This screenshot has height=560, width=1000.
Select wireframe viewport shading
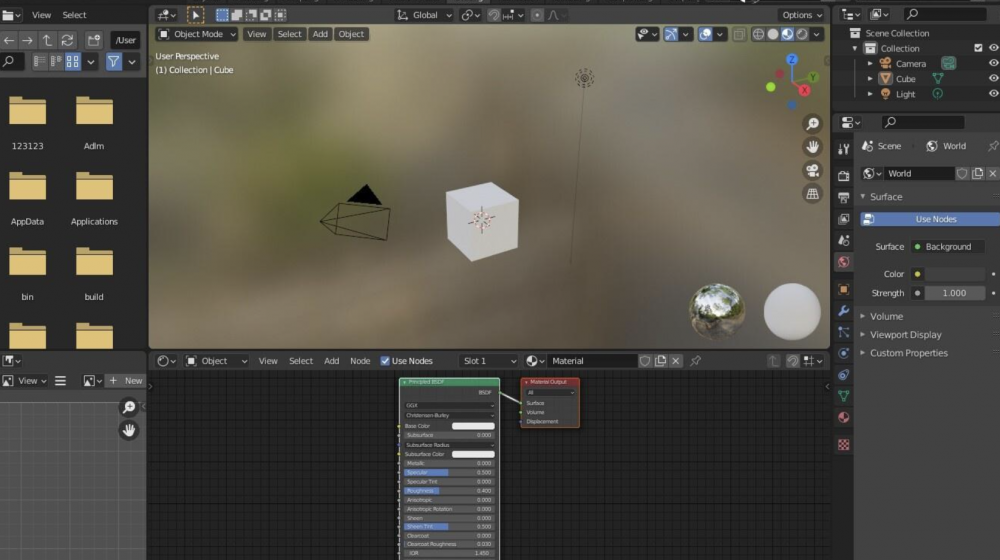[758, 34]
